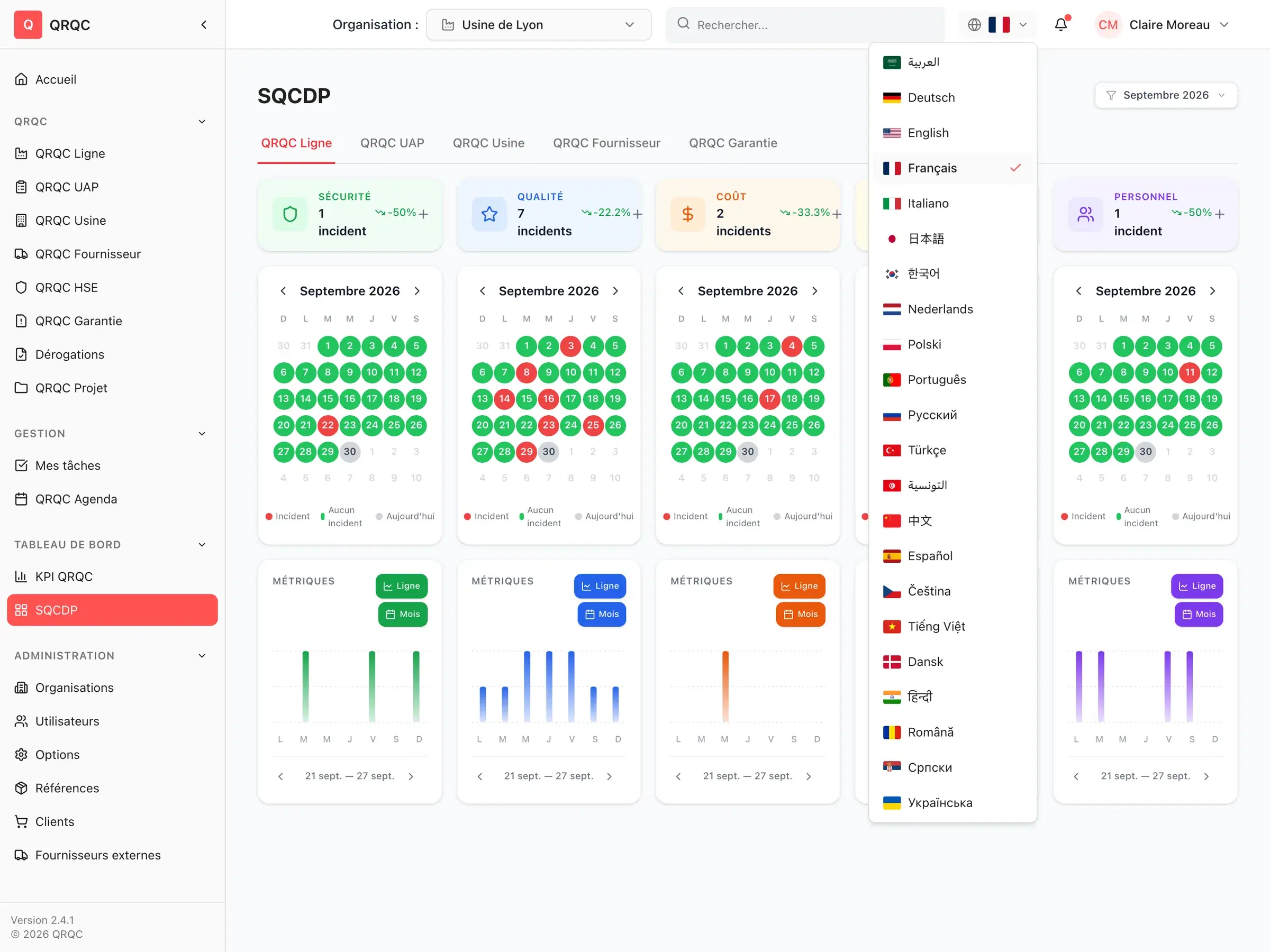Select red day 22 in Sécurité calendar
Screen dimensions: 1270x952
(x=328, y=425)
